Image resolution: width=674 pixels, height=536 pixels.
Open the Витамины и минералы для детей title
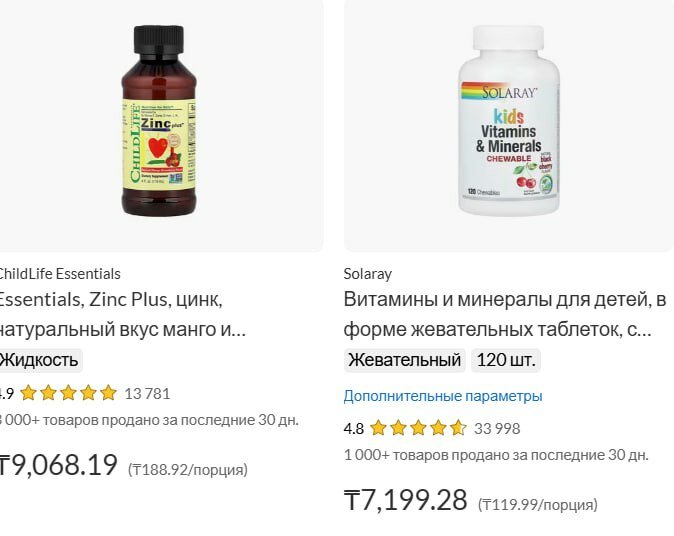click(x=505, y=314)
